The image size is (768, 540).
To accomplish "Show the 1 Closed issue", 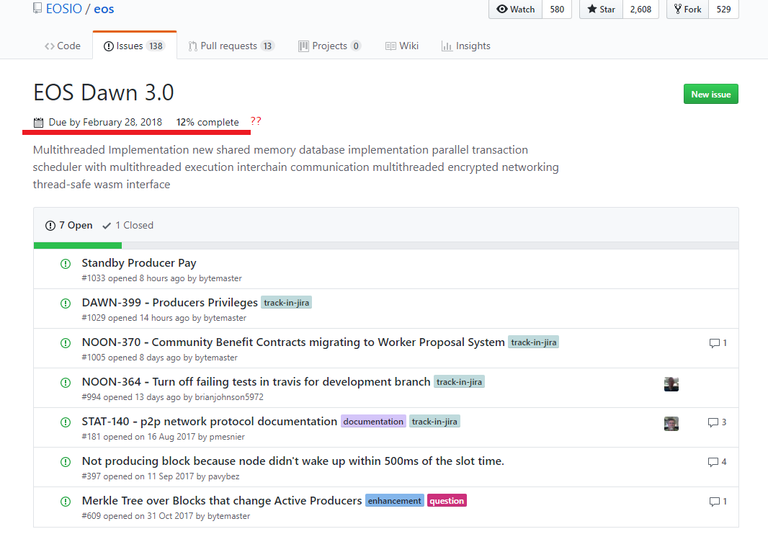I will (x=128, y=226).
